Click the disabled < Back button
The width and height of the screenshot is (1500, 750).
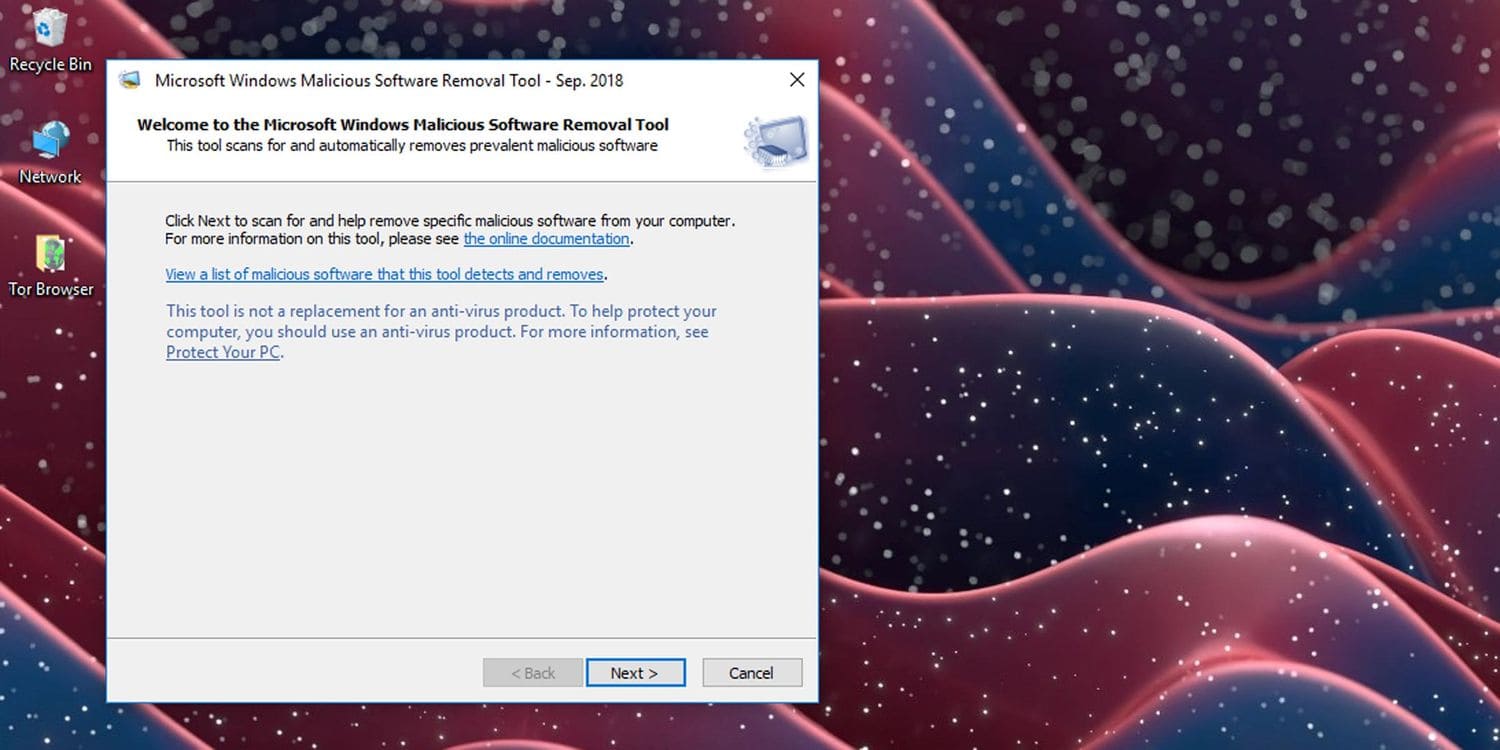coord(533,673)
